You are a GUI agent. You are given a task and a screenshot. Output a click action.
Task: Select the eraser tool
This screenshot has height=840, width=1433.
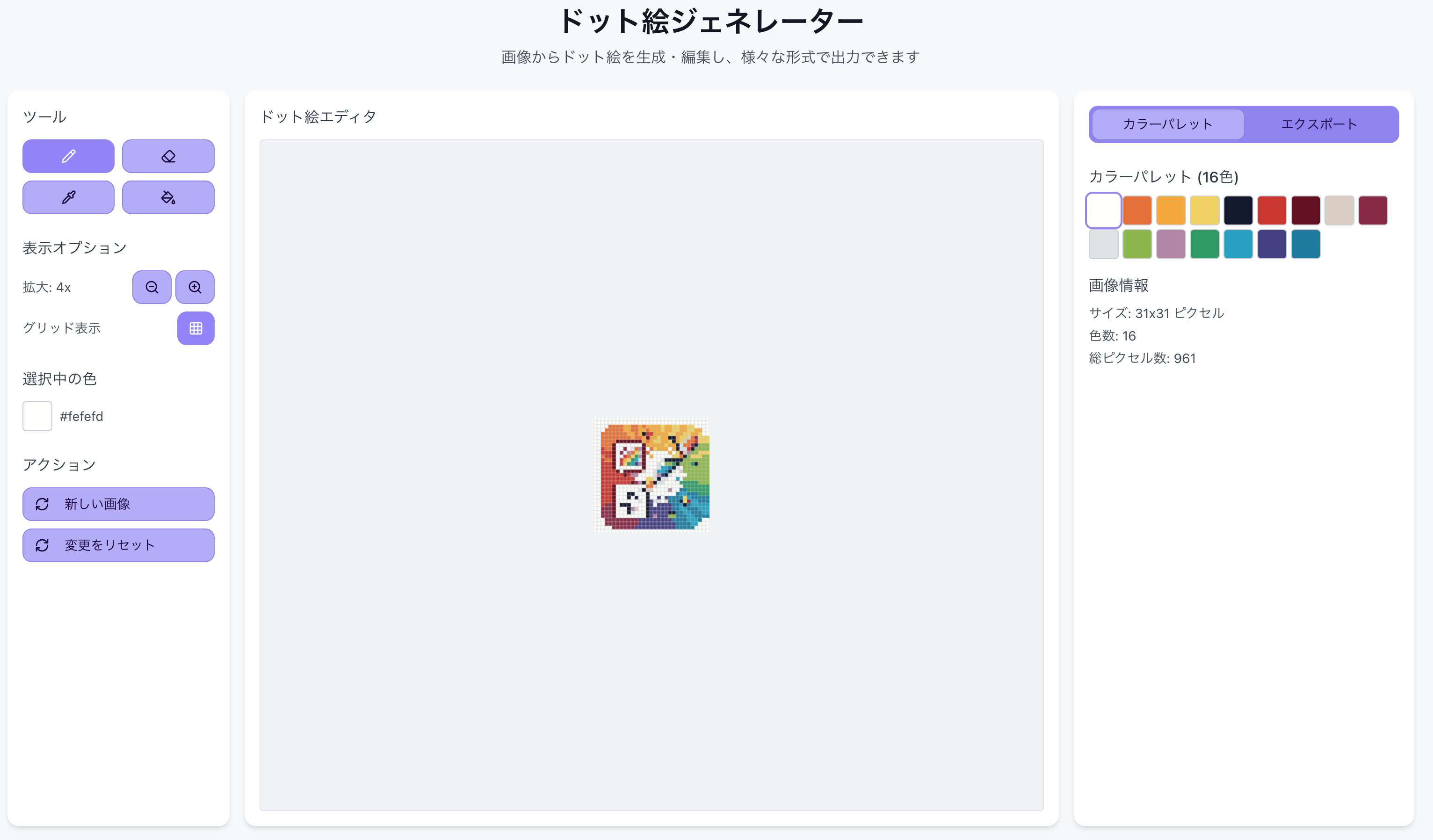168,156
